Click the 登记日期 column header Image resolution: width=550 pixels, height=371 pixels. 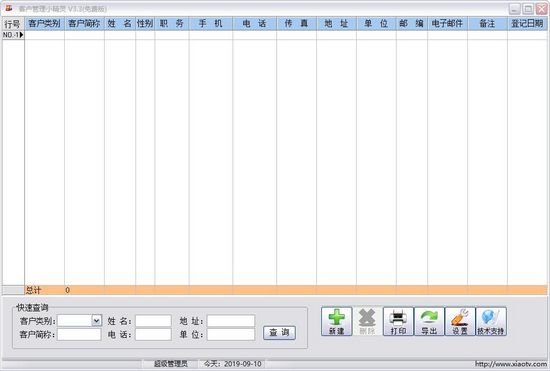pos(527,23)
